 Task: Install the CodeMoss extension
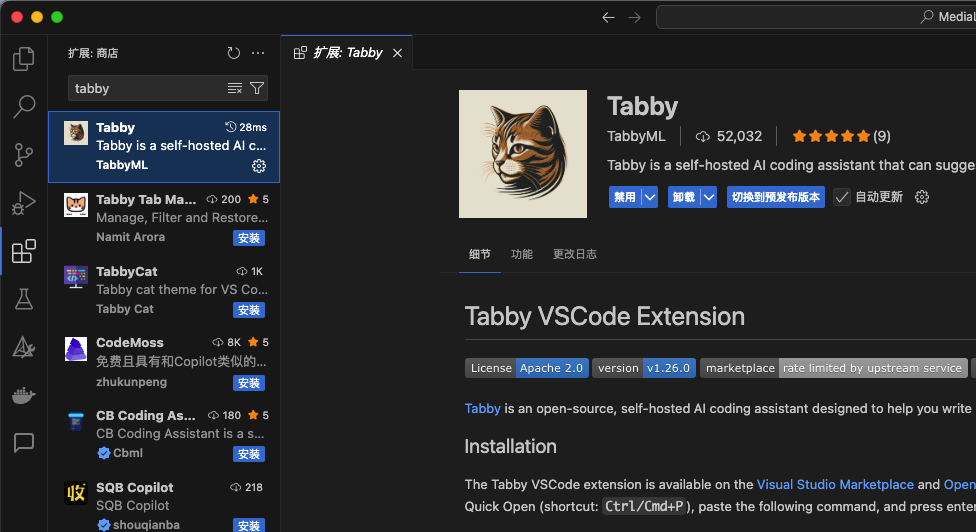249,383
